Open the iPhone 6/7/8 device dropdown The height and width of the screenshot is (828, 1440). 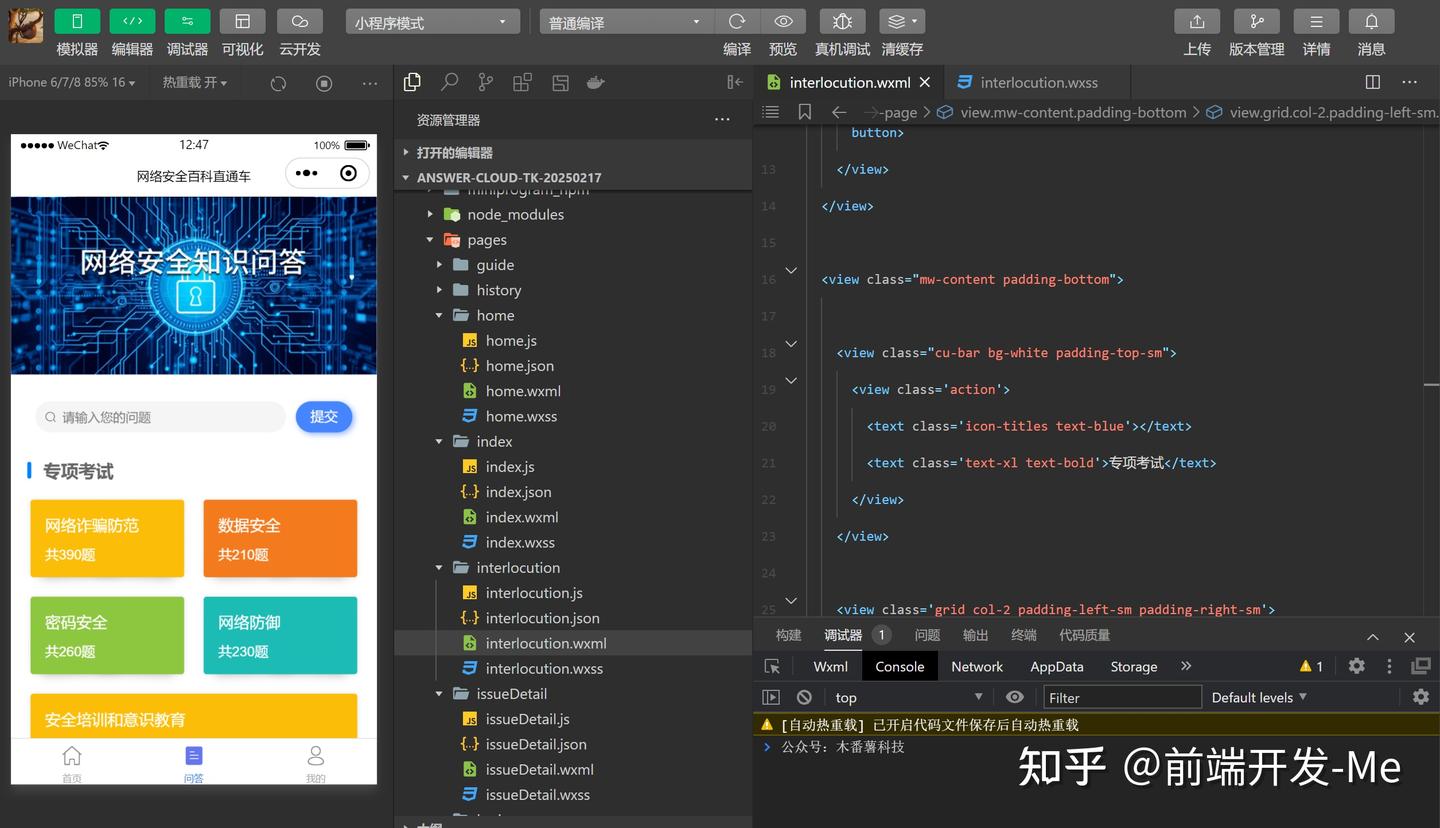coord(72,82)
